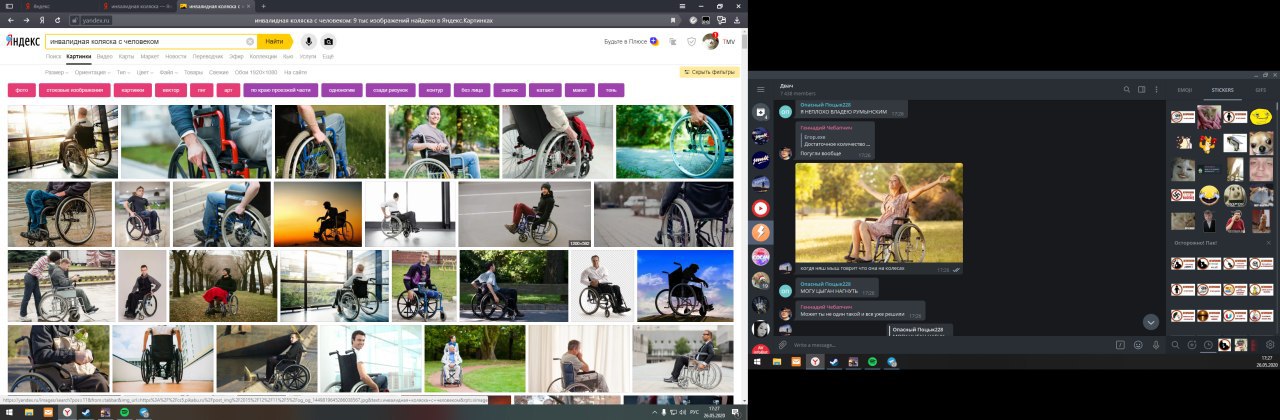Click the crying laughing emoji sticker

[x=1208, y=194]
